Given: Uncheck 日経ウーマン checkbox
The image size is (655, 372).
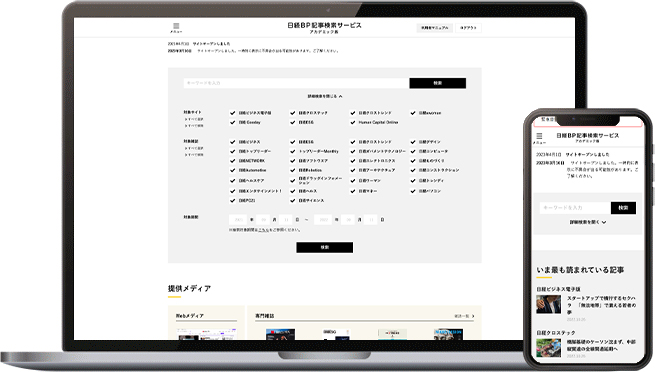Looking at the screenshot, I should click(353, 181).
